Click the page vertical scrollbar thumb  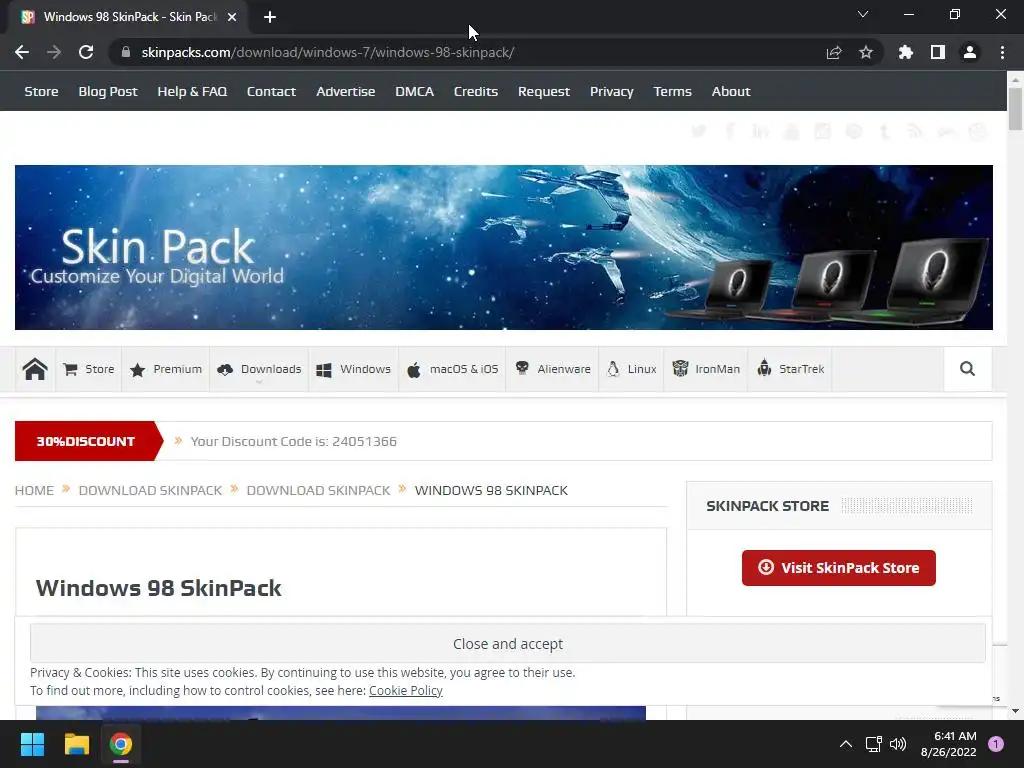[x=1015, y=108]
